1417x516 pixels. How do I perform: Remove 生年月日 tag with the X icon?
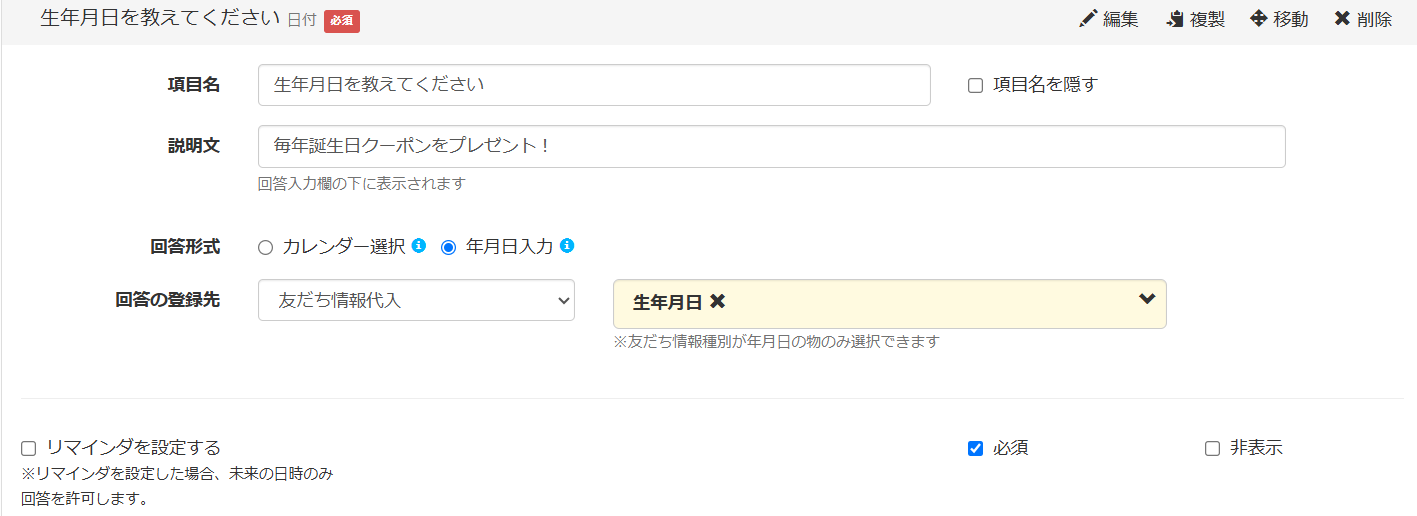coord(717,301)
